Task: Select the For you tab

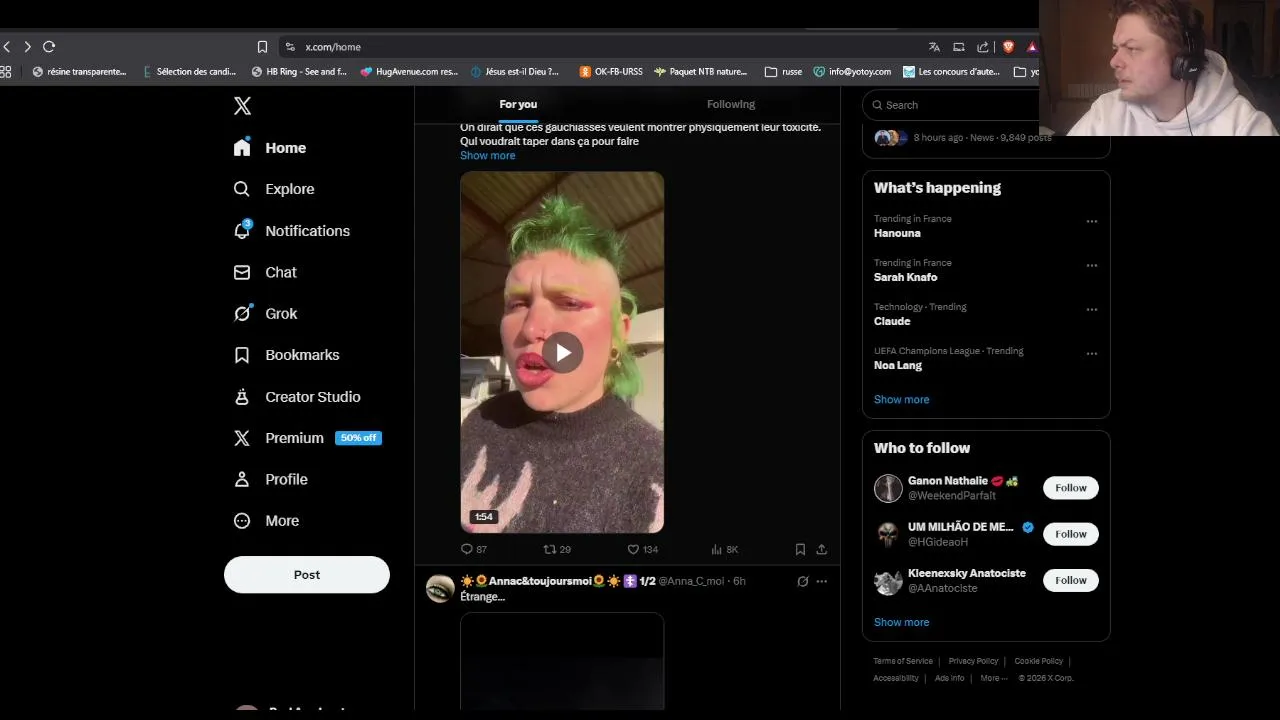Action: pyautogui.click(x=518, y=104)
